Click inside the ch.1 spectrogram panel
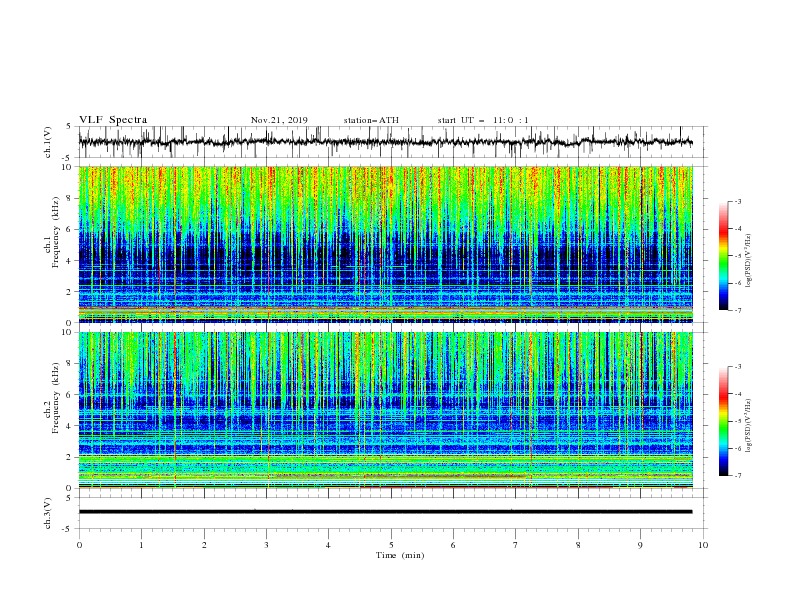Image resolution: width=792 pixels, height=612 pixels. (x=385, y=244)
